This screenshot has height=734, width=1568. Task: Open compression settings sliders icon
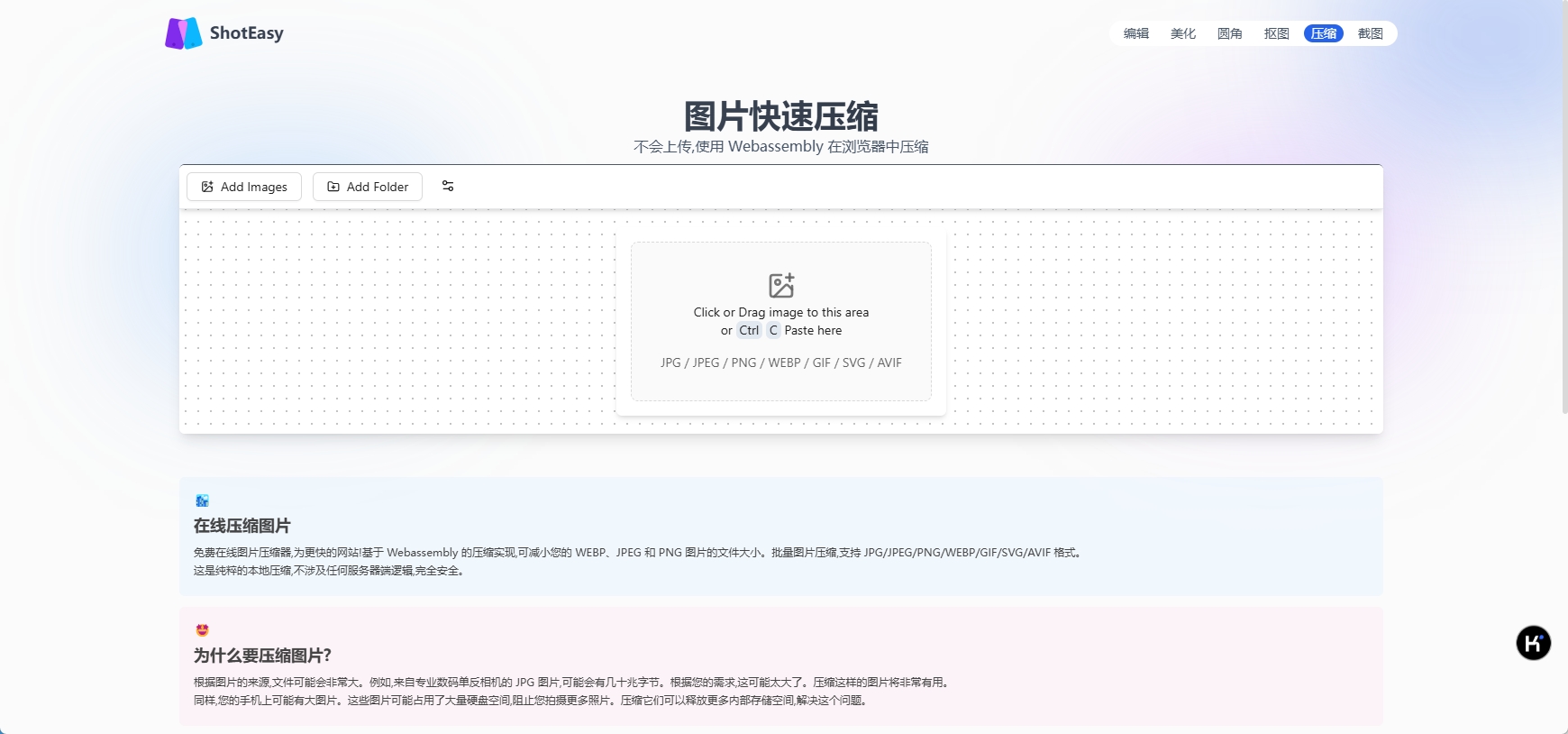pos(448,186)
